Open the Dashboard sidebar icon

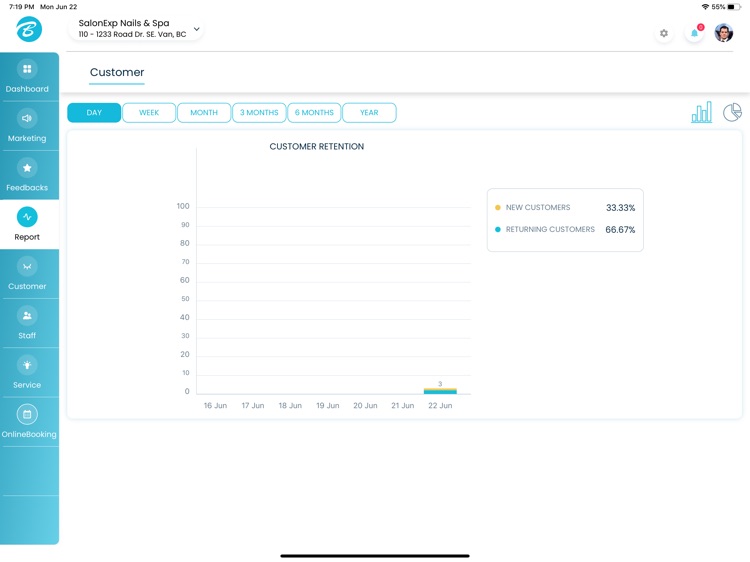tap(27, 69)
